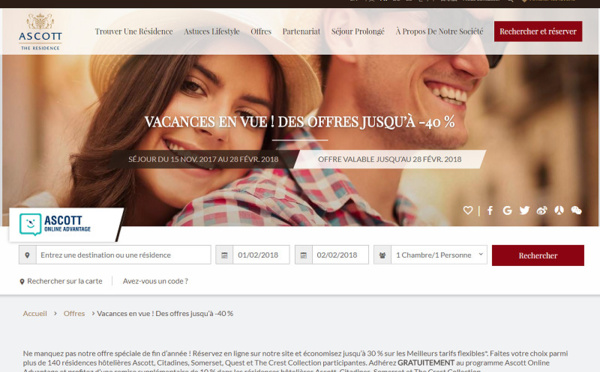Open Trouver Une Résidence menu
600x372 pixels.
134,31
